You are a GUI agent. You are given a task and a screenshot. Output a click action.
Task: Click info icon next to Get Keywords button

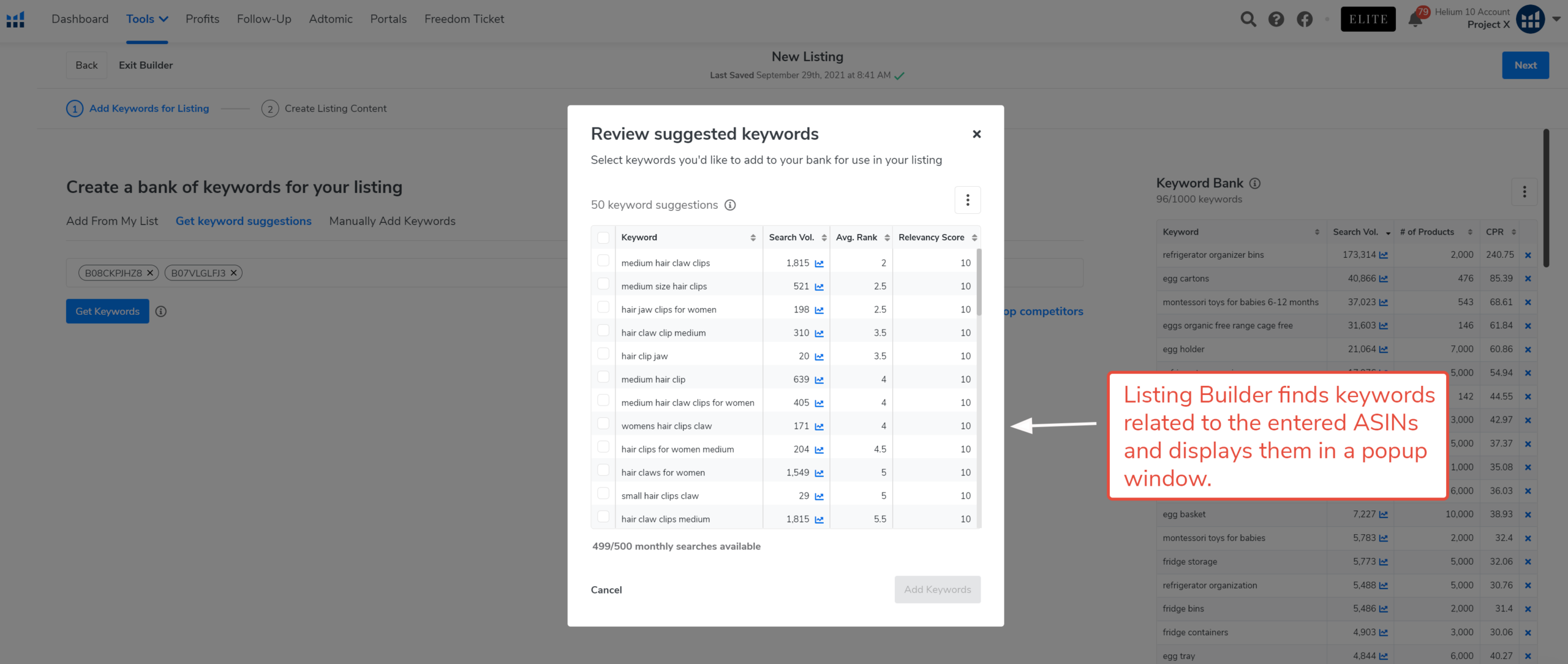(x=161, y=312)
